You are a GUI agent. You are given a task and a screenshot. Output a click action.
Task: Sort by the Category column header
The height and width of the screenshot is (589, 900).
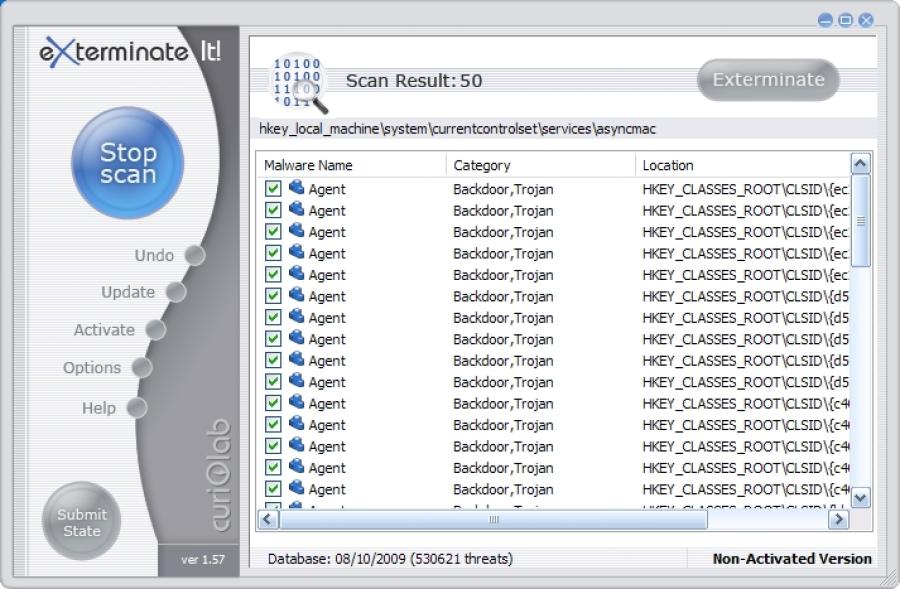[541, 165]
